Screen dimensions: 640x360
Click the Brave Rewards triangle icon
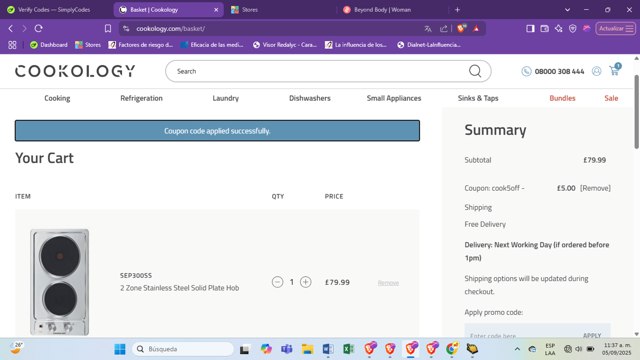tap(476, 29)
